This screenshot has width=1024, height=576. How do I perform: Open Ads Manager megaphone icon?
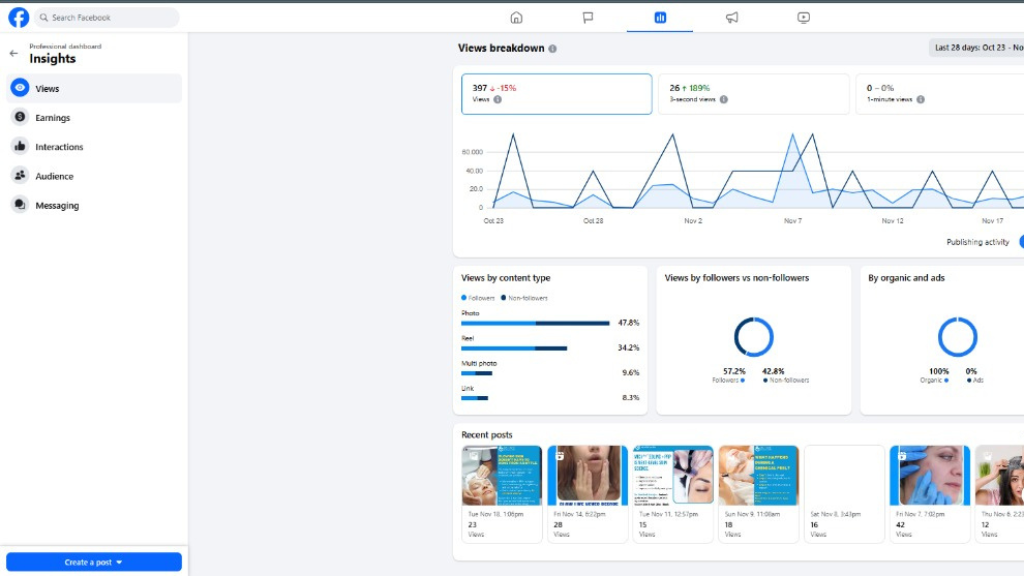732,17
